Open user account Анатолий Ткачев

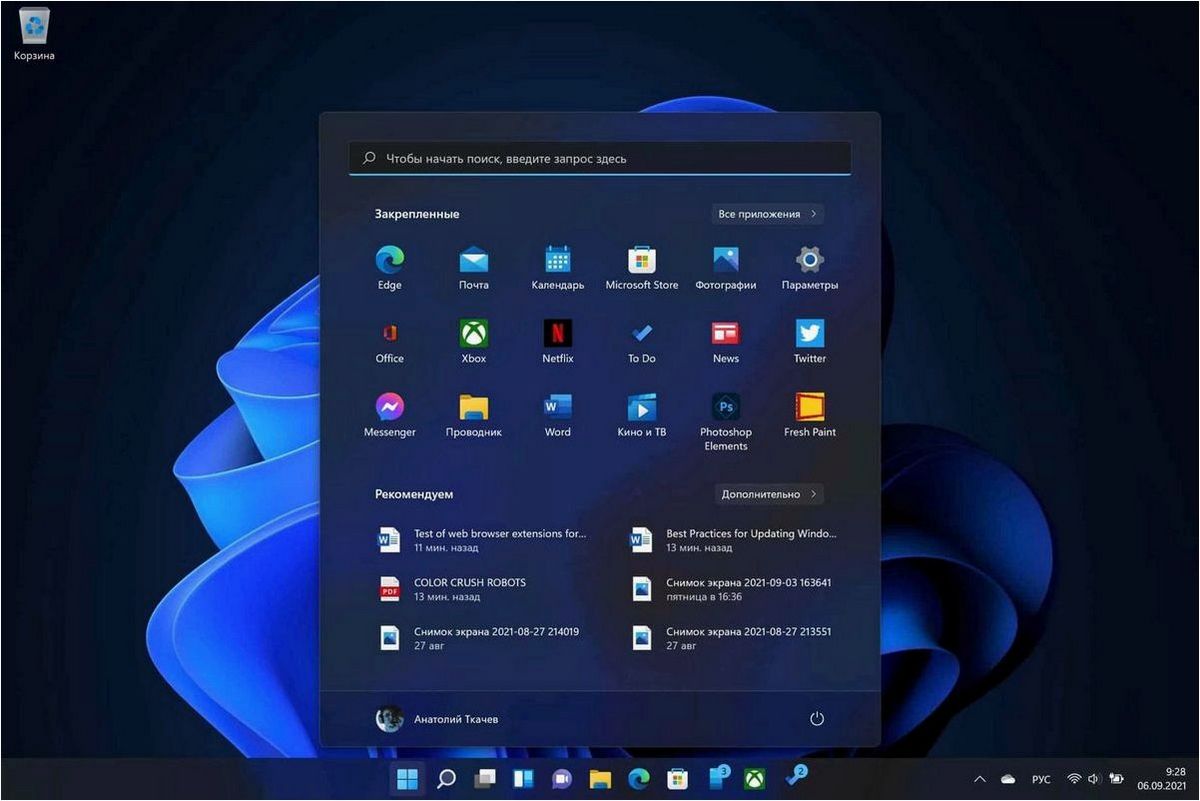point(437,719)
